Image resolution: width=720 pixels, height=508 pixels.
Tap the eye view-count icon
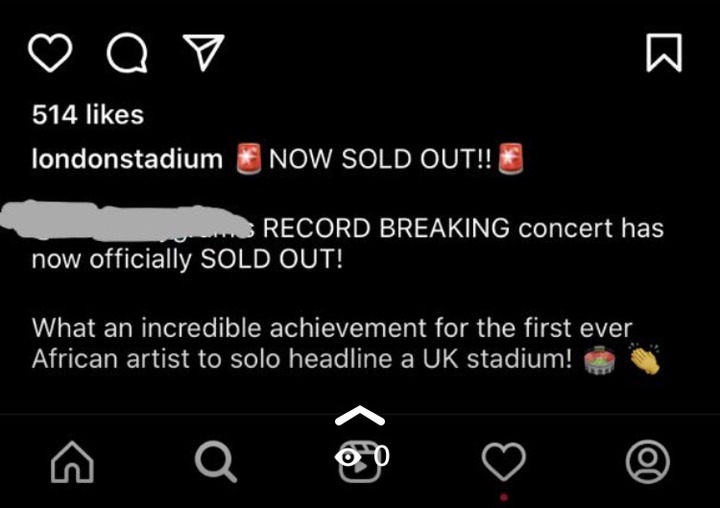(348, 457)
